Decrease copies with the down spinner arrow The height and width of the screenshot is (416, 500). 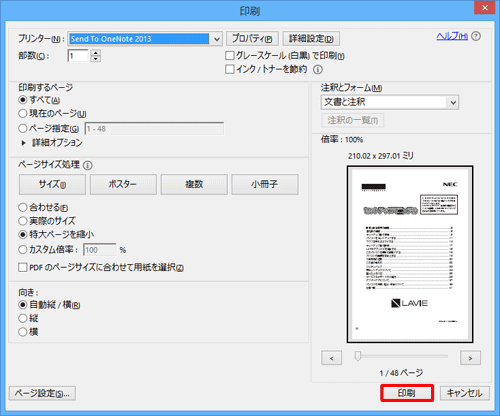click(96, 59)
